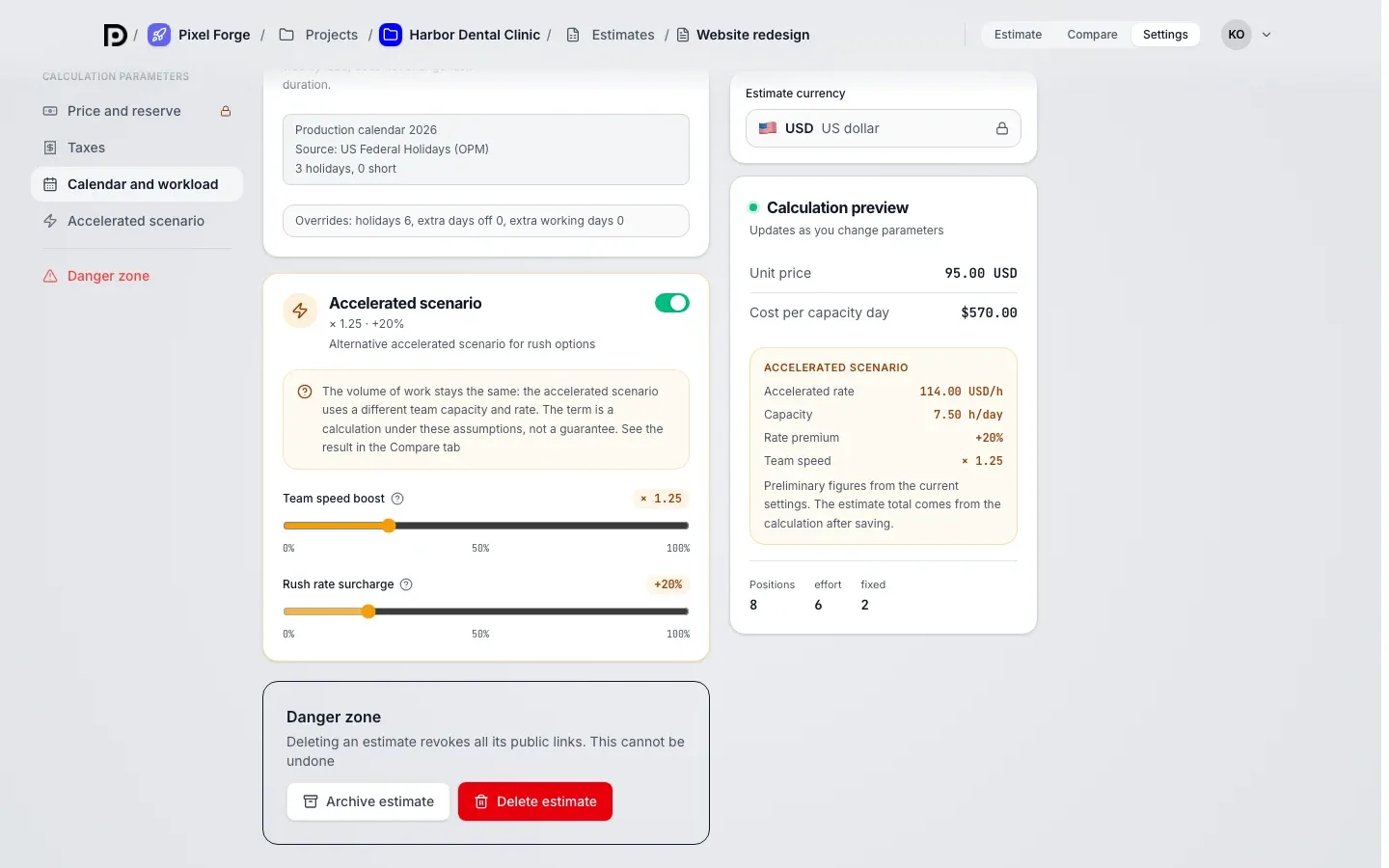1389x868 pixels.
Task: Switch to the Compare tab
Action: (1092, 35)
